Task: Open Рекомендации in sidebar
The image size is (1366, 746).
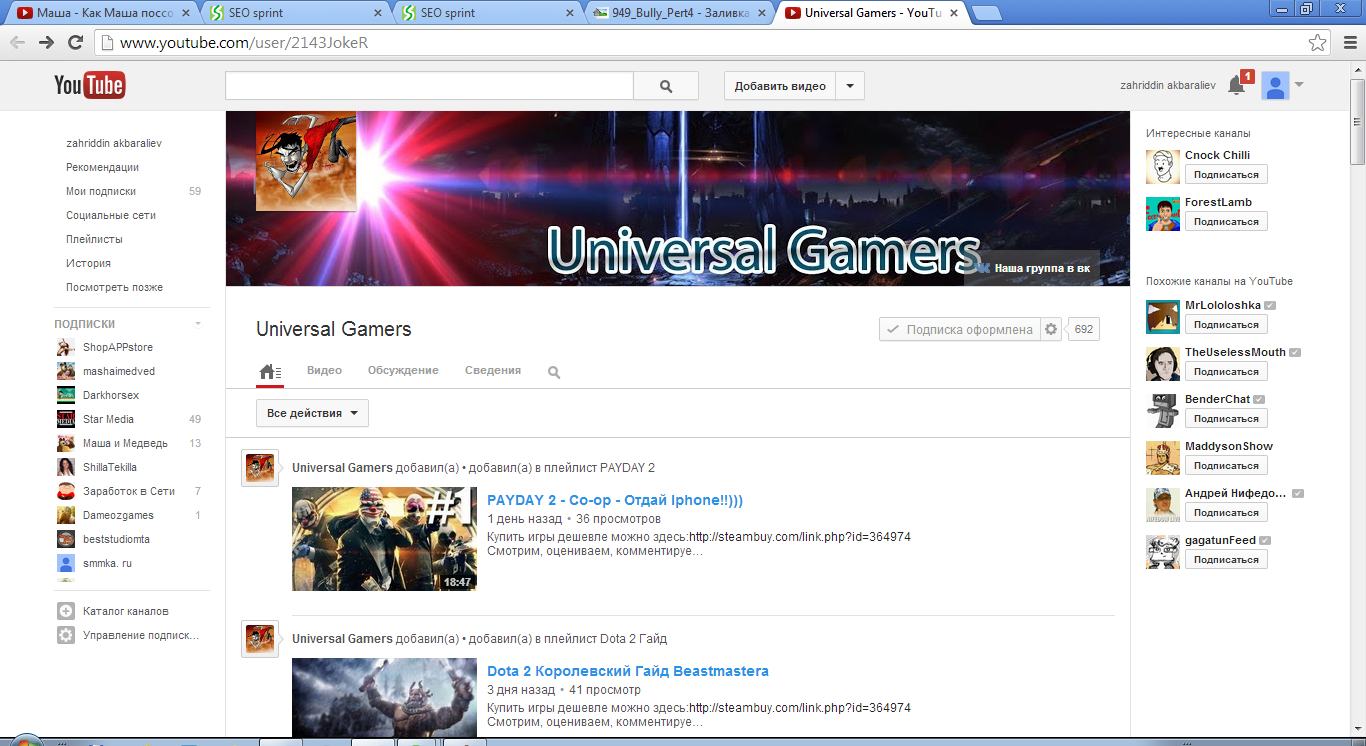Action: [x=103, y=167]
